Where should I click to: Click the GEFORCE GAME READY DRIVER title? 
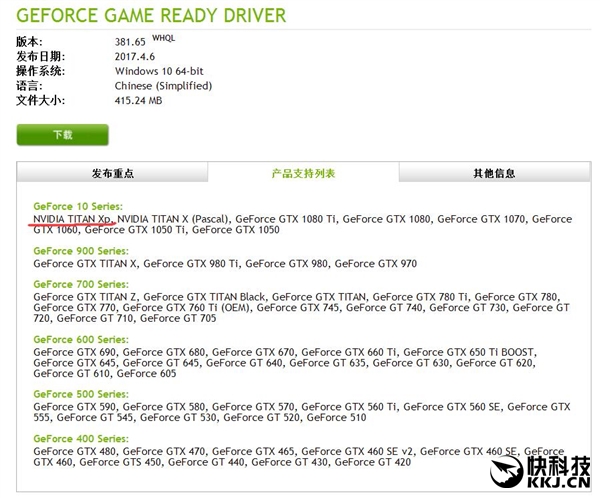[x=151, y=15]
